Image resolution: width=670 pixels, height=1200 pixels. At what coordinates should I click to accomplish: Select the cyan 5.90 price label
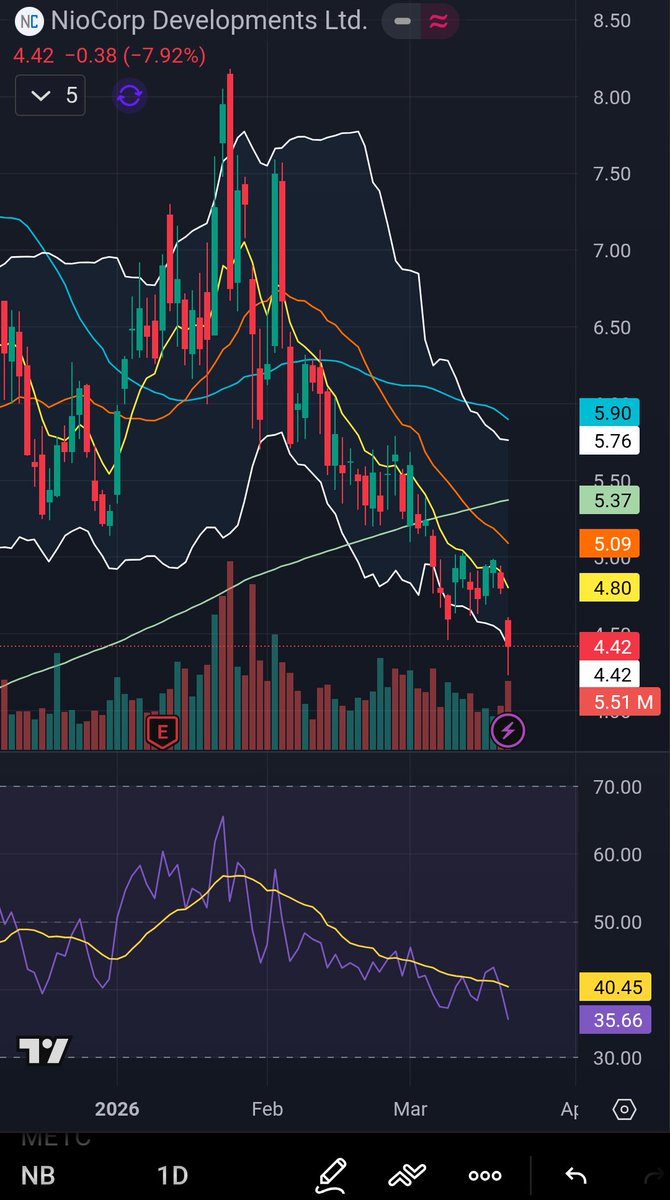pos(610,413)
